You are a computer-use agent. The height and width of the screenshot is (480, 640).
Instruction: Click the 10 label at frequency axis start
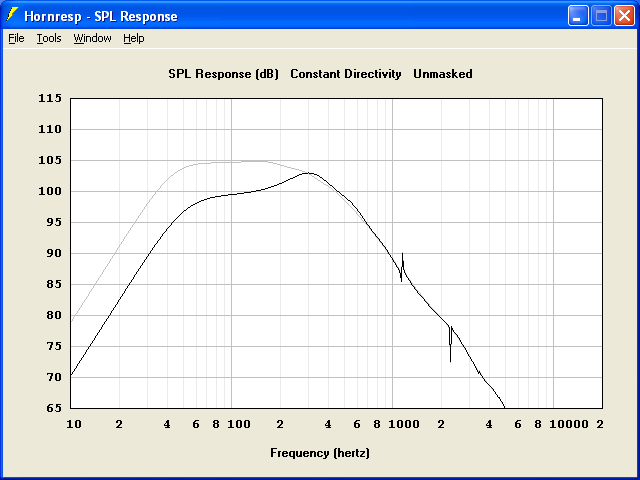pos(74,424)
